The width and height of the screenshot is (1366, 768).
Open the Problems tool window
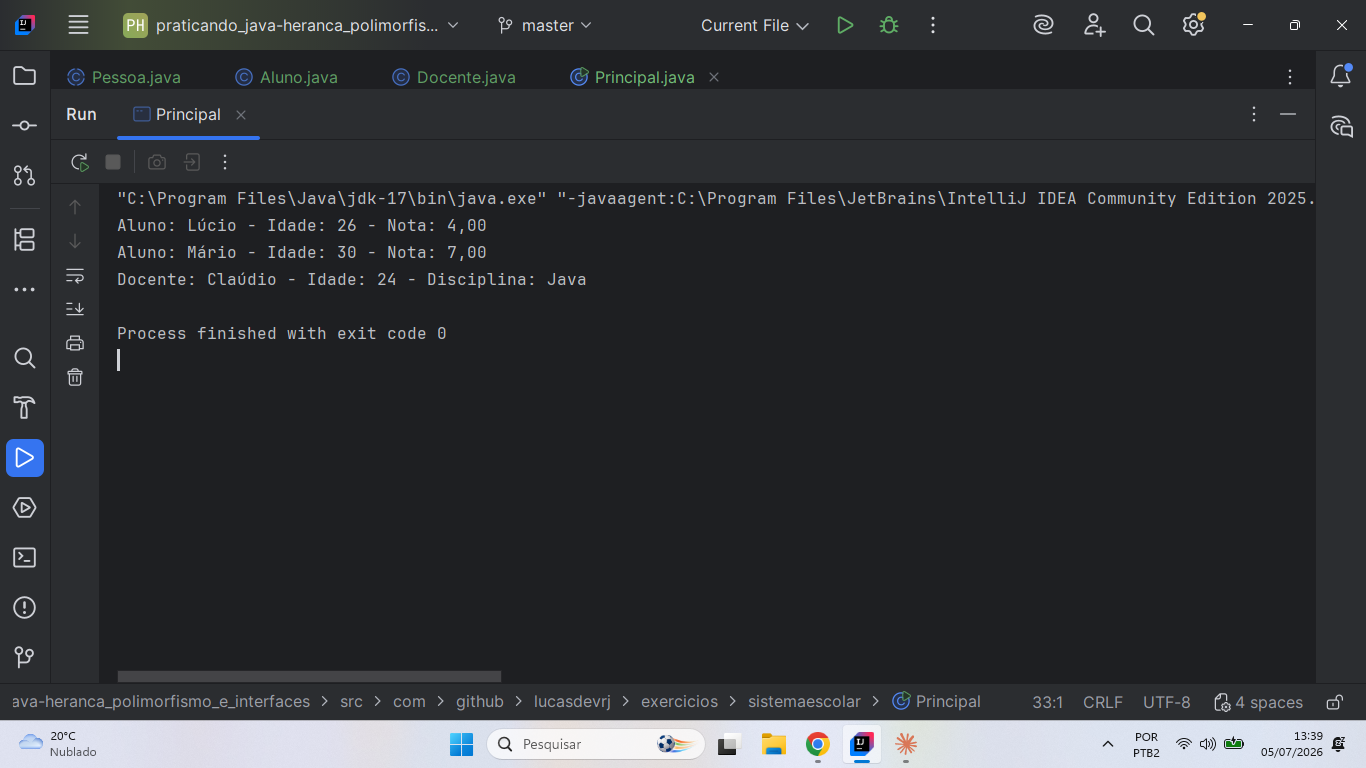(25, 608)
